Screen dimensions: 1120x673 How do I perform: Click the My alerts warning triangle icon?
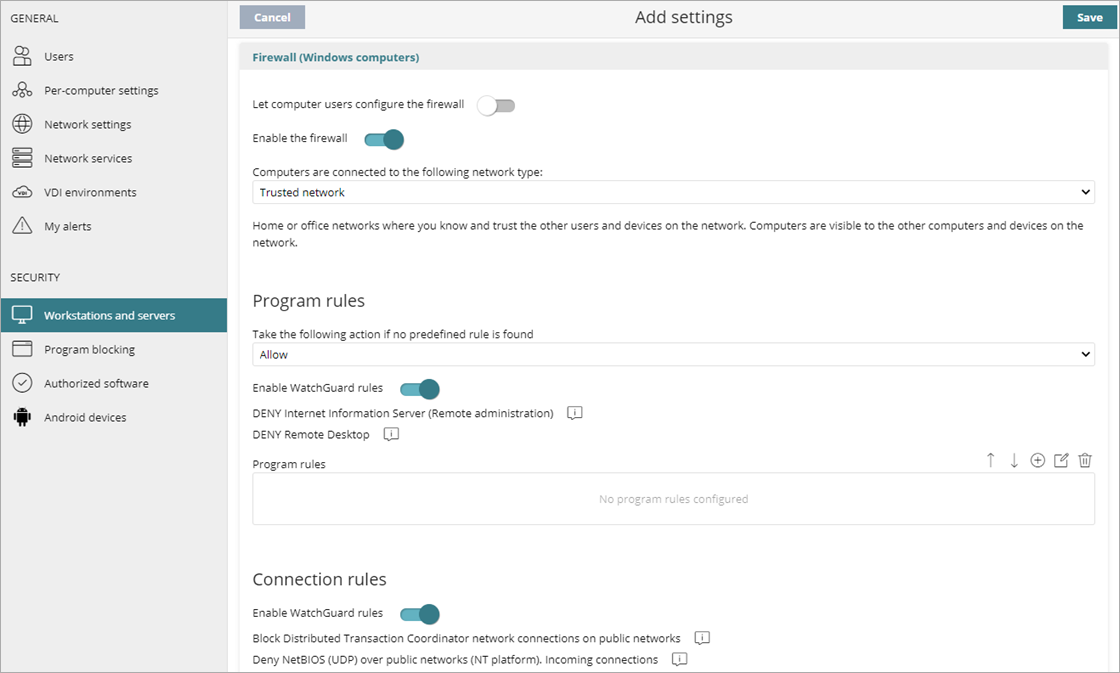[x=22, y=226]
